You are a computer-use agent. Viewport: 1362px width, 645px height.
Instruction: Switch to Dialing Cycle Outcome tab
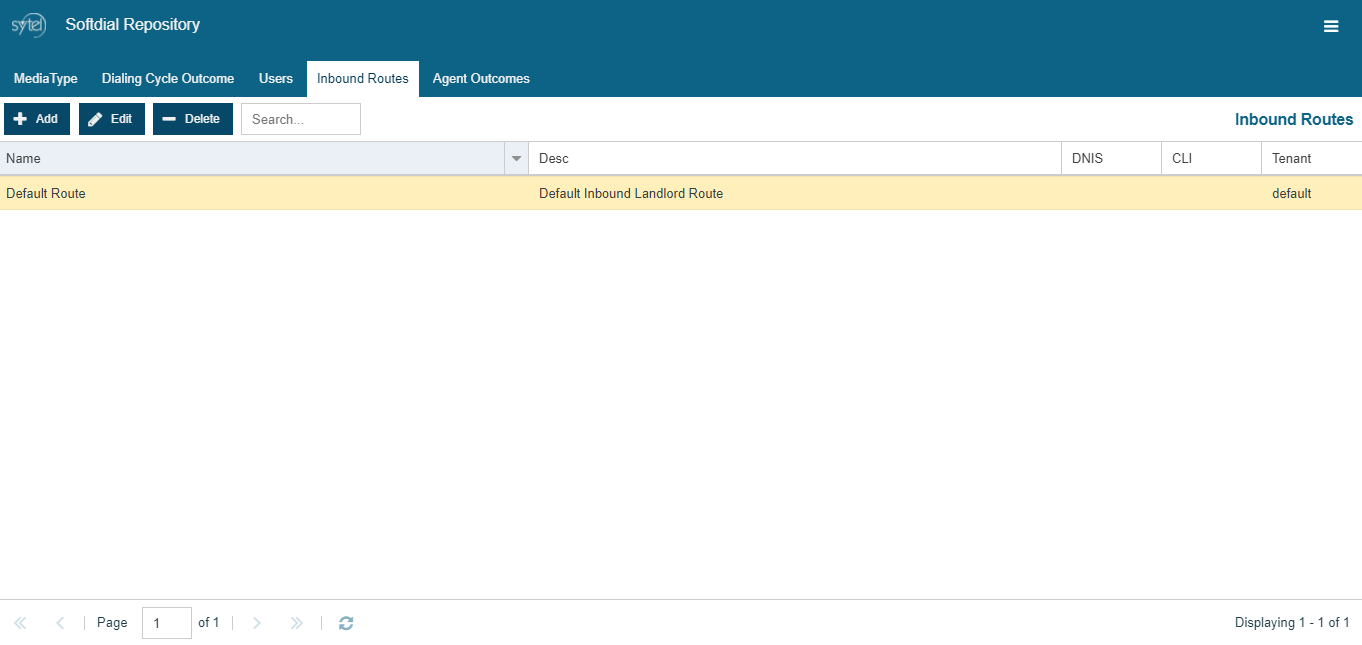[x=168, y=79]
